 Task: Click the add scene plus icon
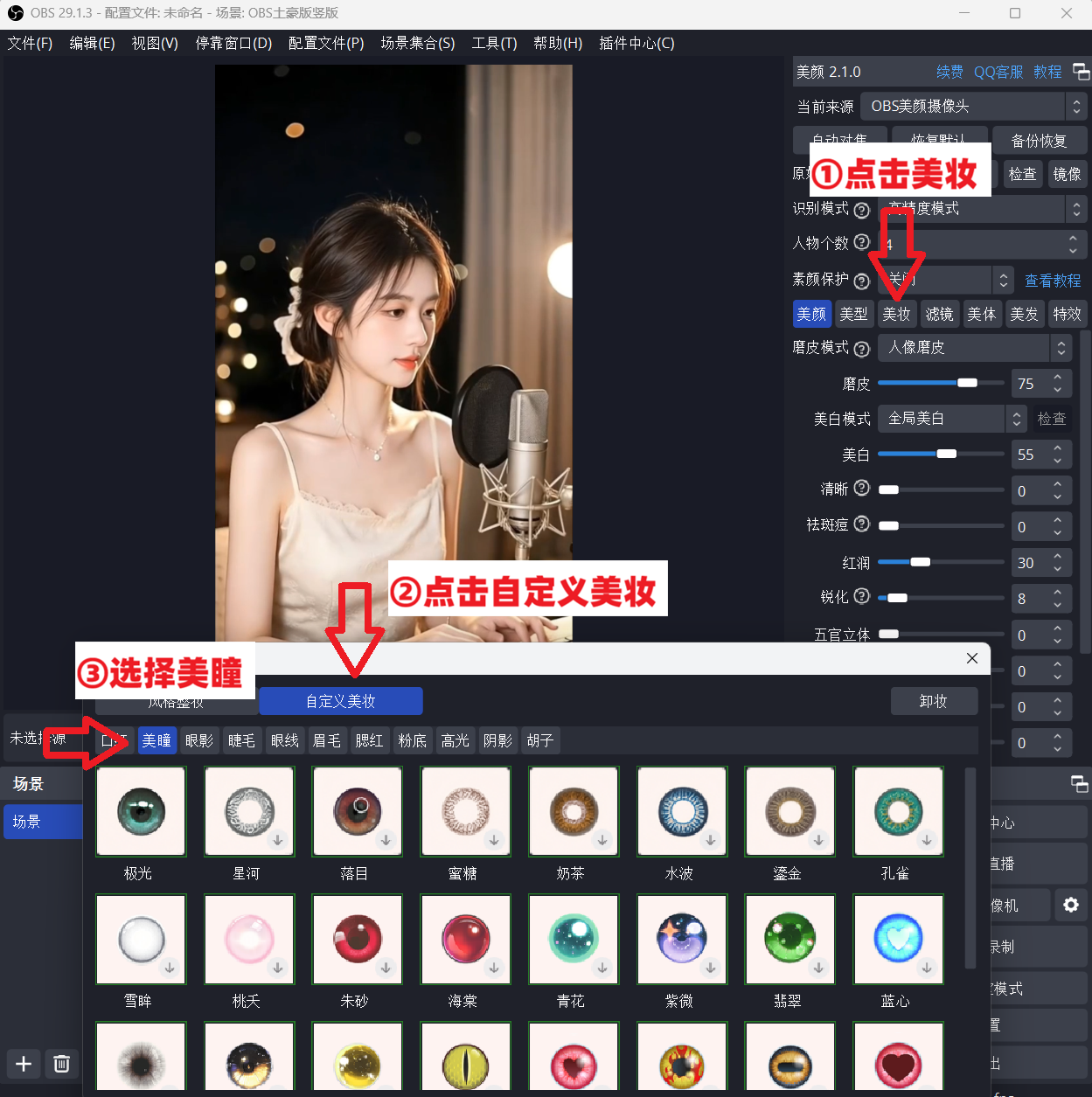click(23, 1064)
